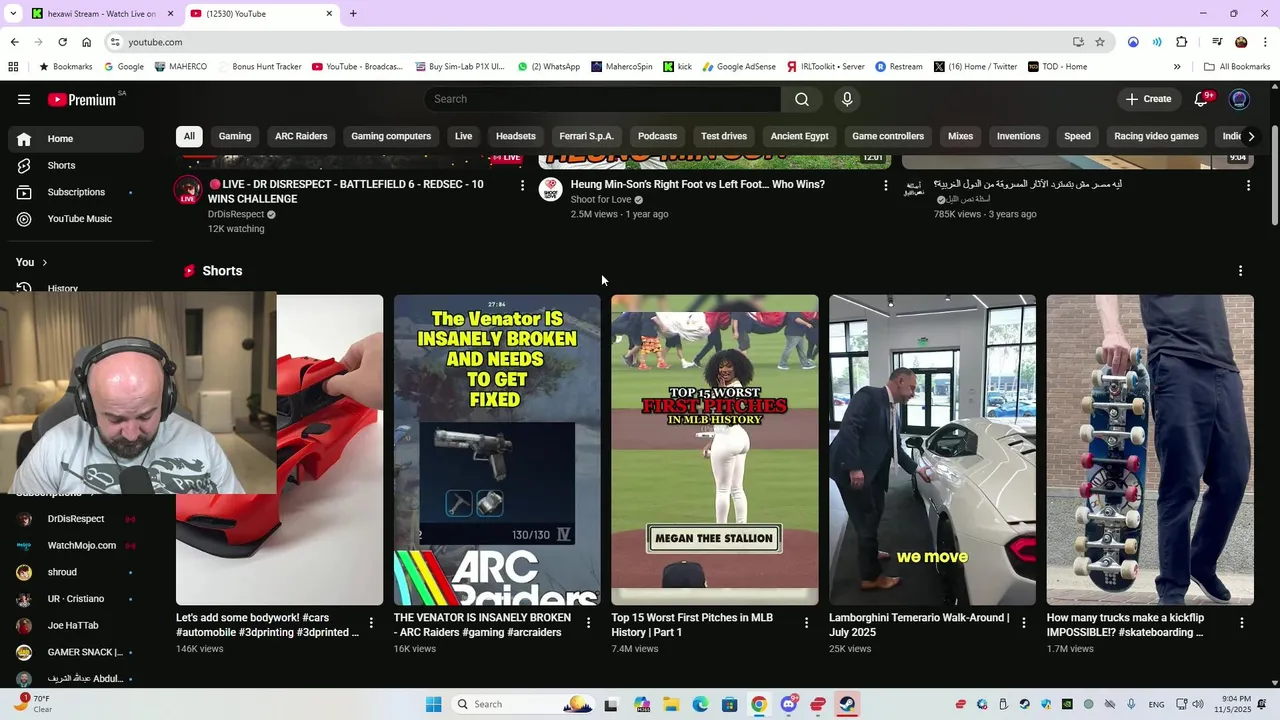Go back in browser history
Image resolution: width=1280 pixels, height=720 pixels.
coord(14,42)
